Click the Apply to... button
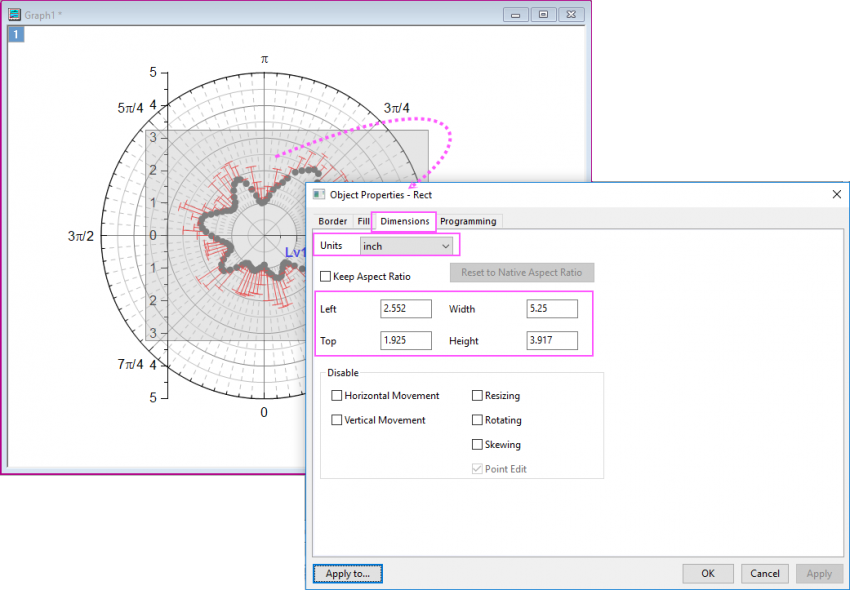This screenshot has width=850, height=590. pyautogui.click(x=347, y=574)
